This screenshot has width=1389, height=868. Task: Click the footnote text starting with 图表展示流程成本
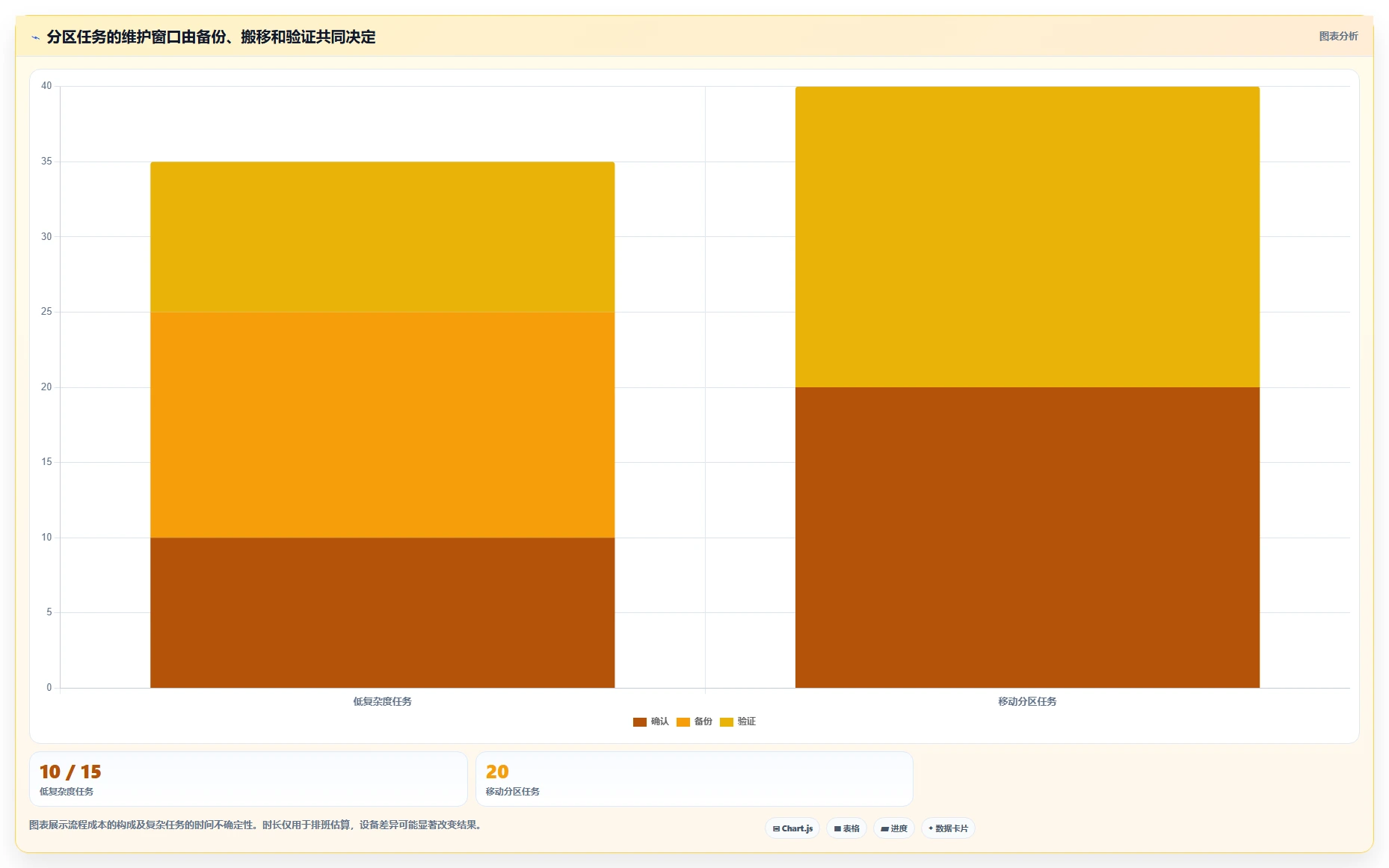257,825
